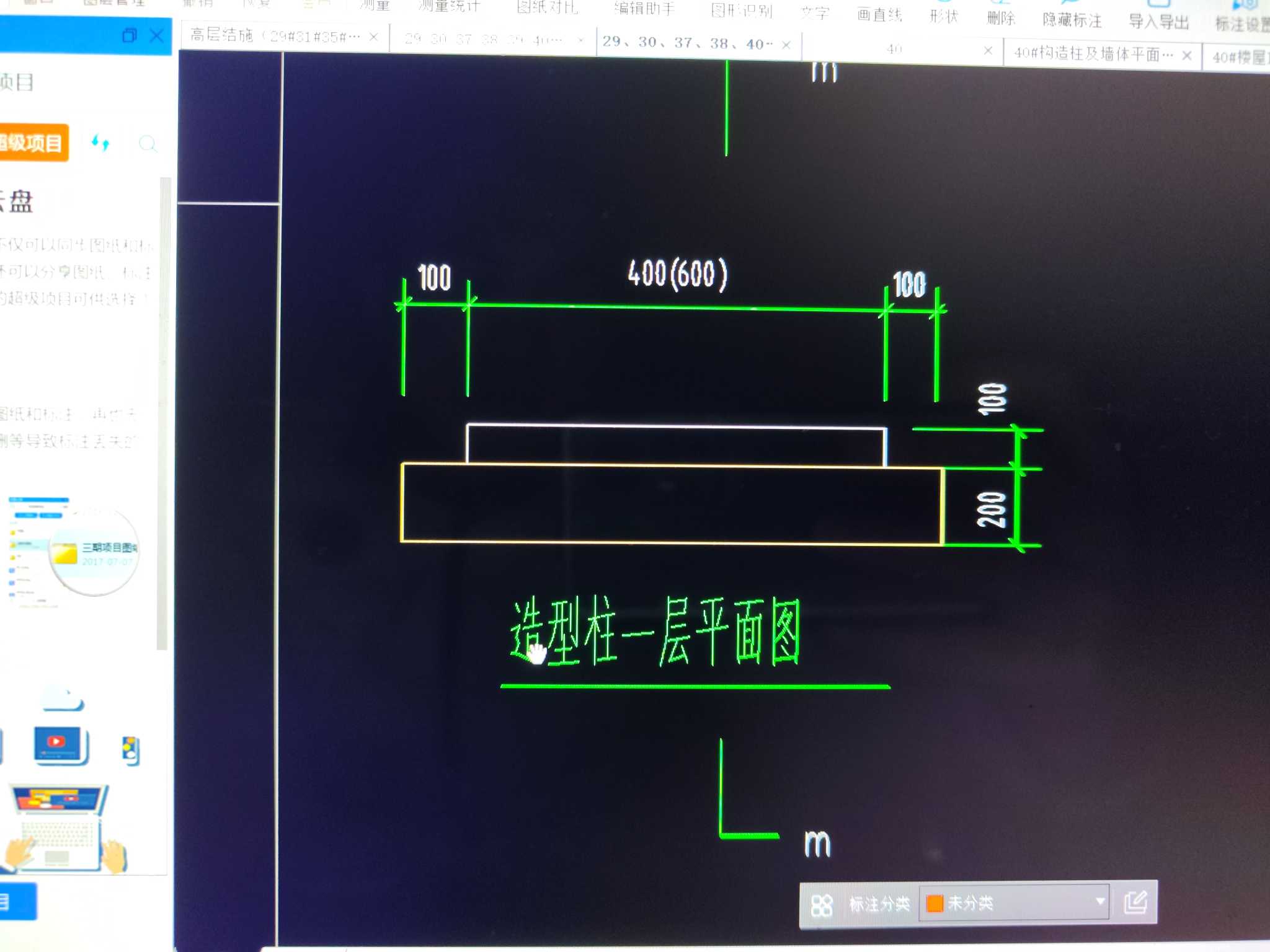Click the orange 超级项目 button
Screen dimensions: 1270x952
[32, 143]
